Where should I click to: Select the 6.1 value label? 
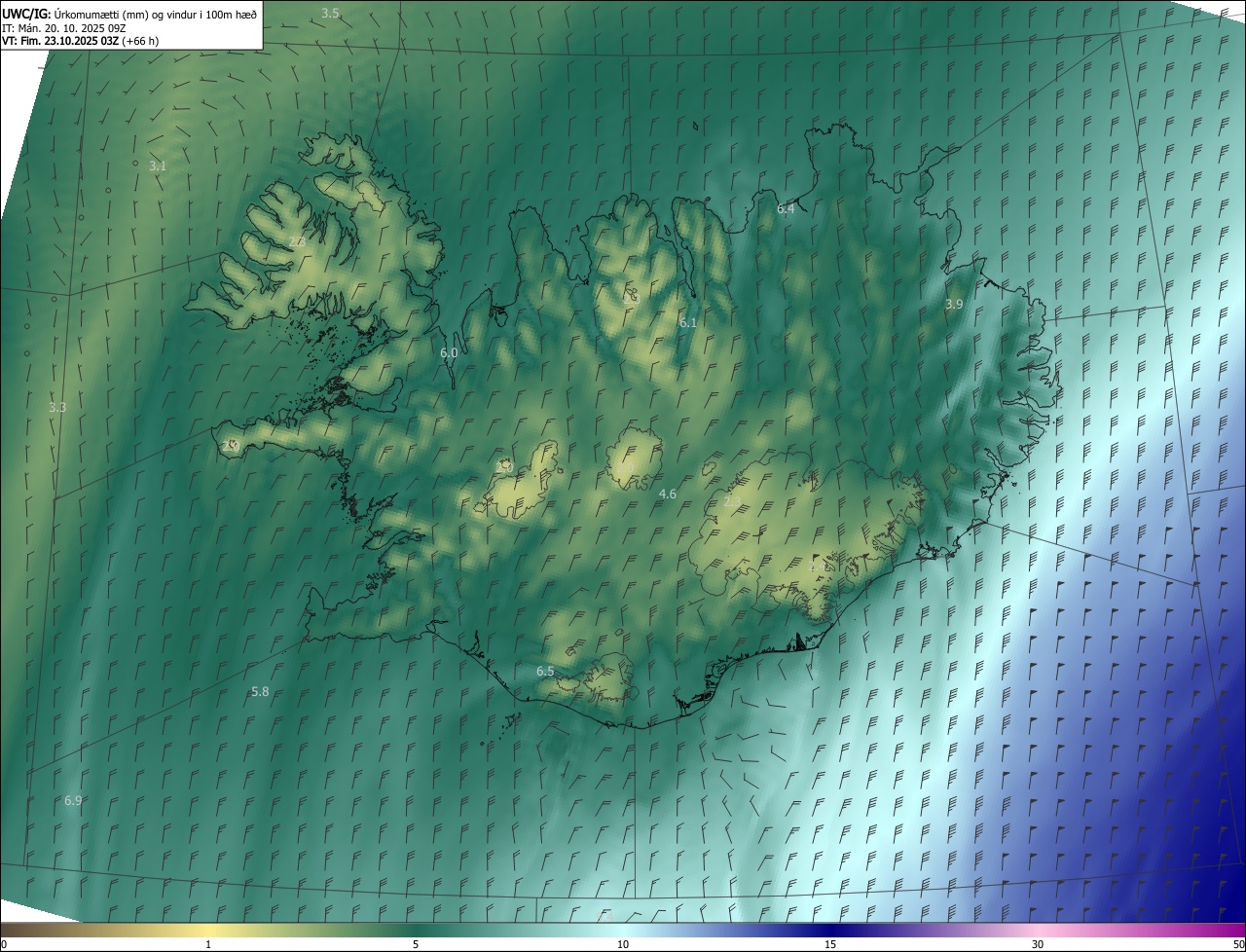[688, 323]
